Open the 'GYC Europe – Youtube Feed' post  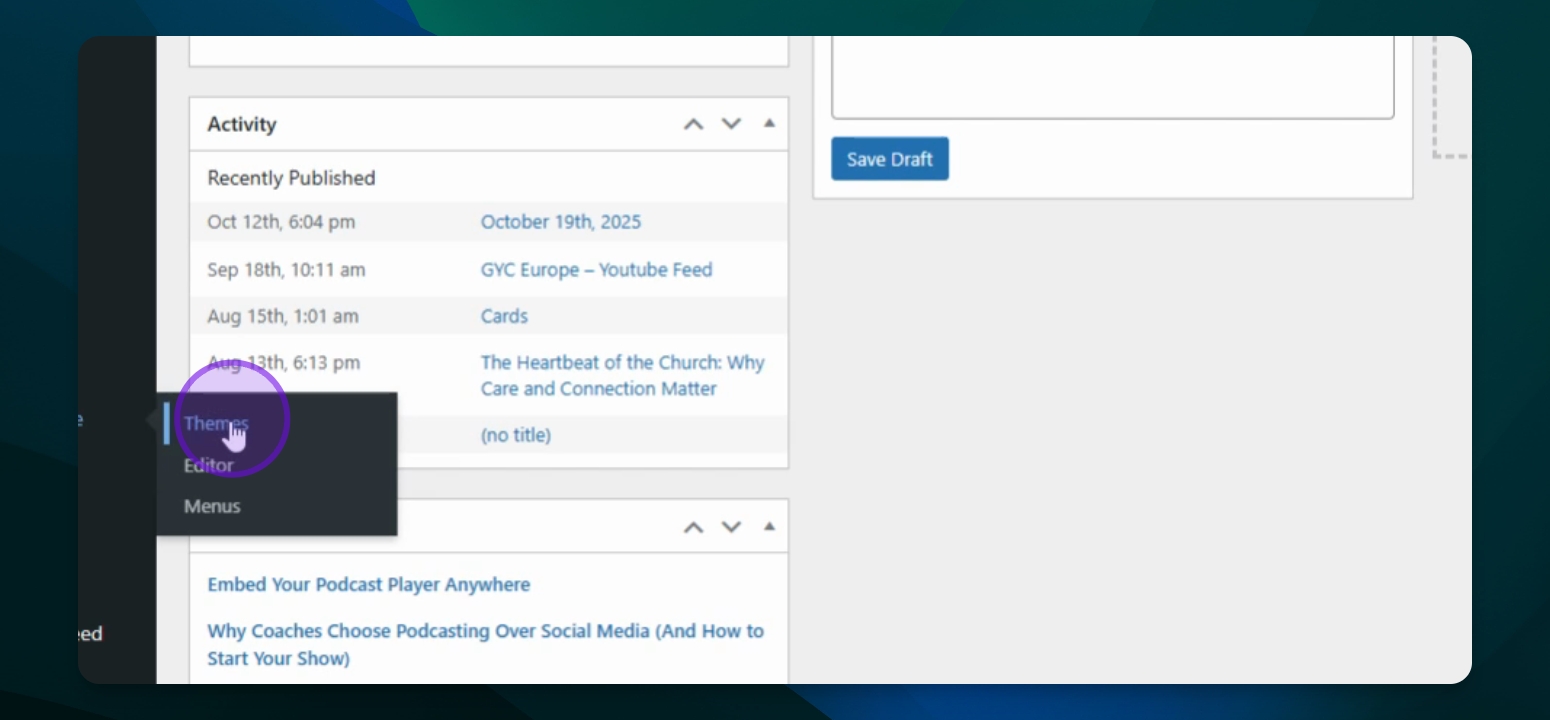(x=596, y=270)
